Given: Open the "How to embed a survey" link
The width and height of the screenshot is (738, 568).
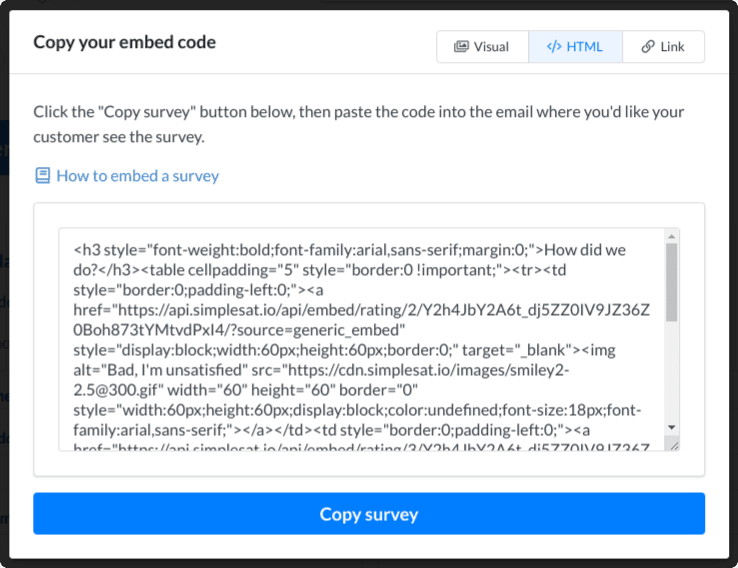Looking at the screenshot, I should point(137,176).
